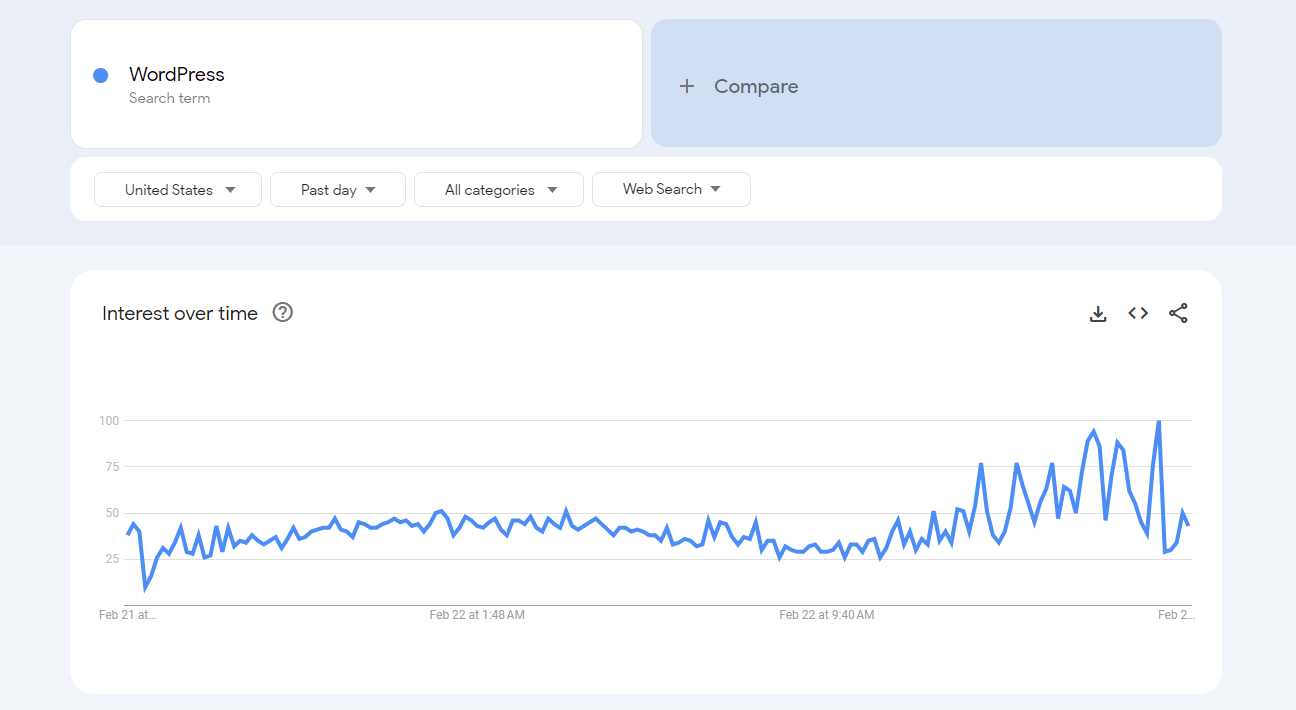This screenshot has width=1296, height=710.
Task: Click the blue WordPress color dot
Action: tap(101, 75)
